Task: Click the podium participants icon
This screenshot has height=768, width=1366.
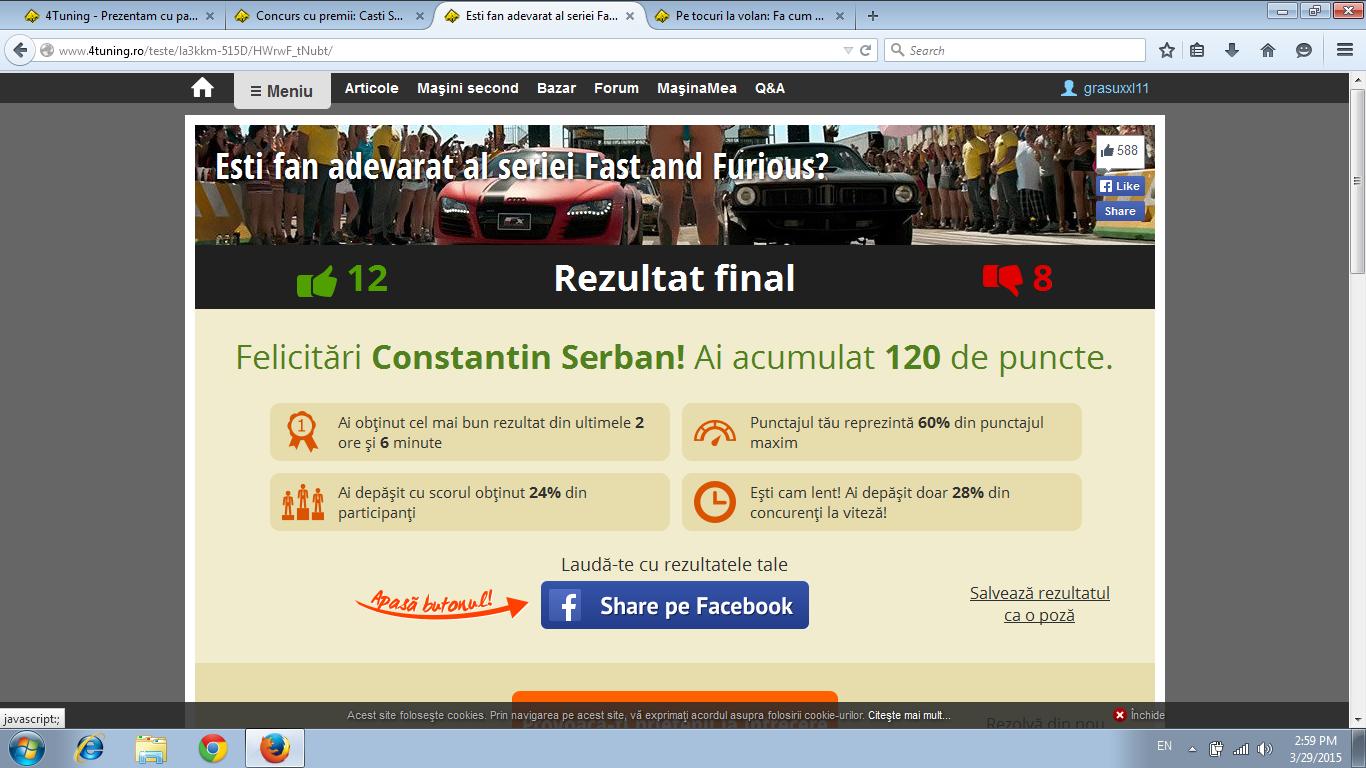Action: tap(303, 502)
